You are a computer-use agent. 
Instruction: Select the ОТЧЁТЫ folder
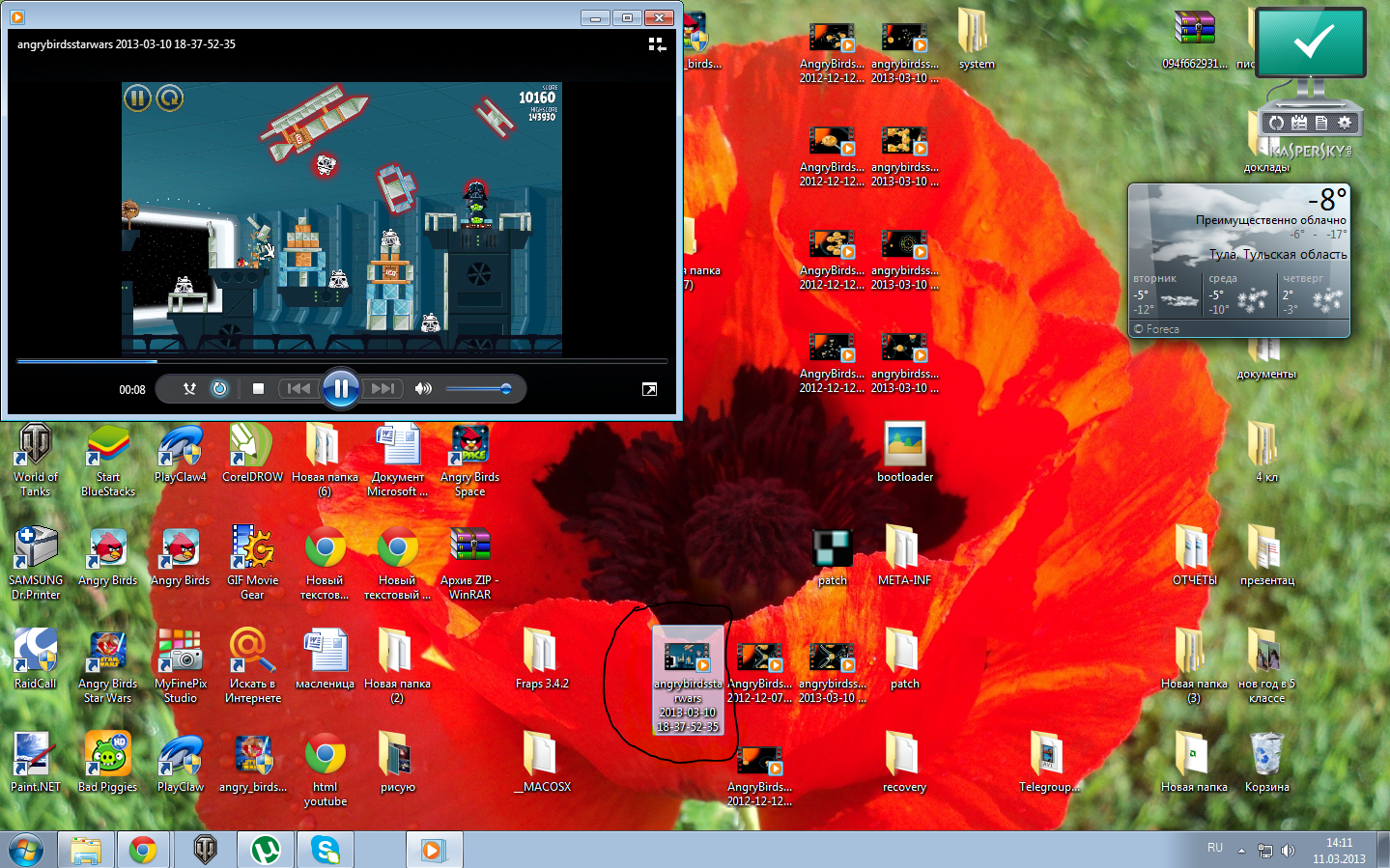click(x=1194, y=557)
